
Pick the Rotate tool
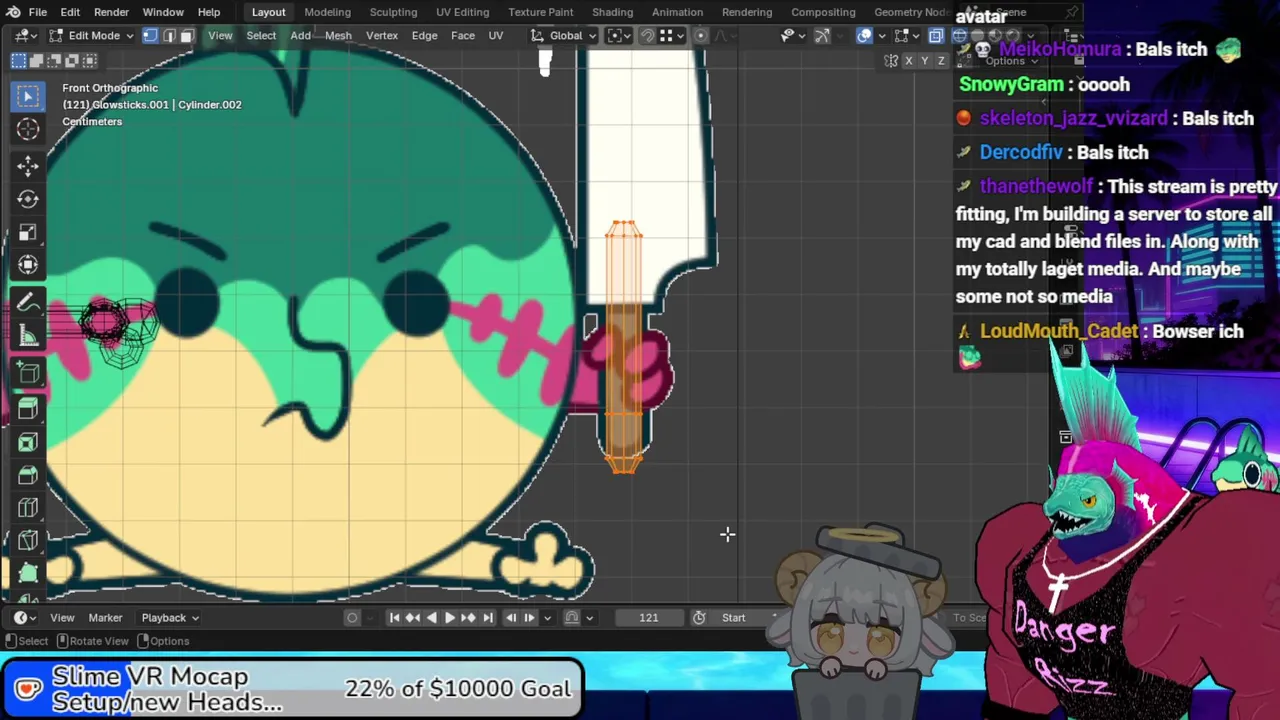click(x=28, y=199)
